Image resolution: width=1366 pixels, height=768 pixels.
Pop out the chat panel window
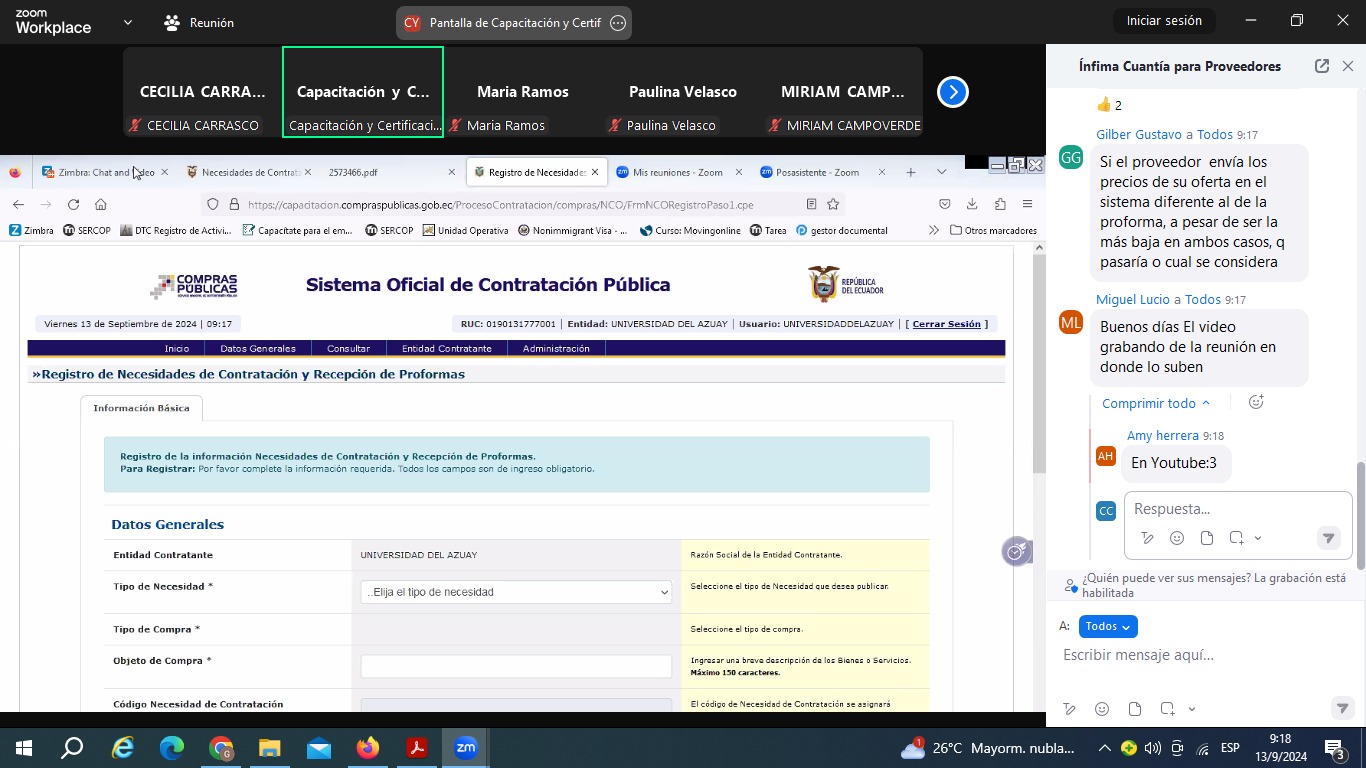1321,66
